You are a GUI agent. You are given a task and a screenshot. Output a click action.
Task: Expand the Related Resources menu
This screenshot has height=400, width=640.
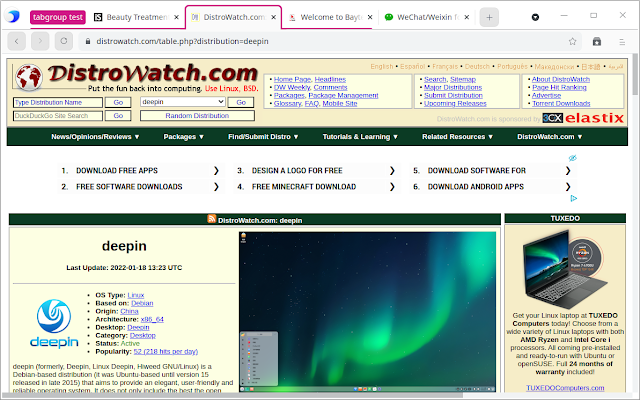coord(457,137)
